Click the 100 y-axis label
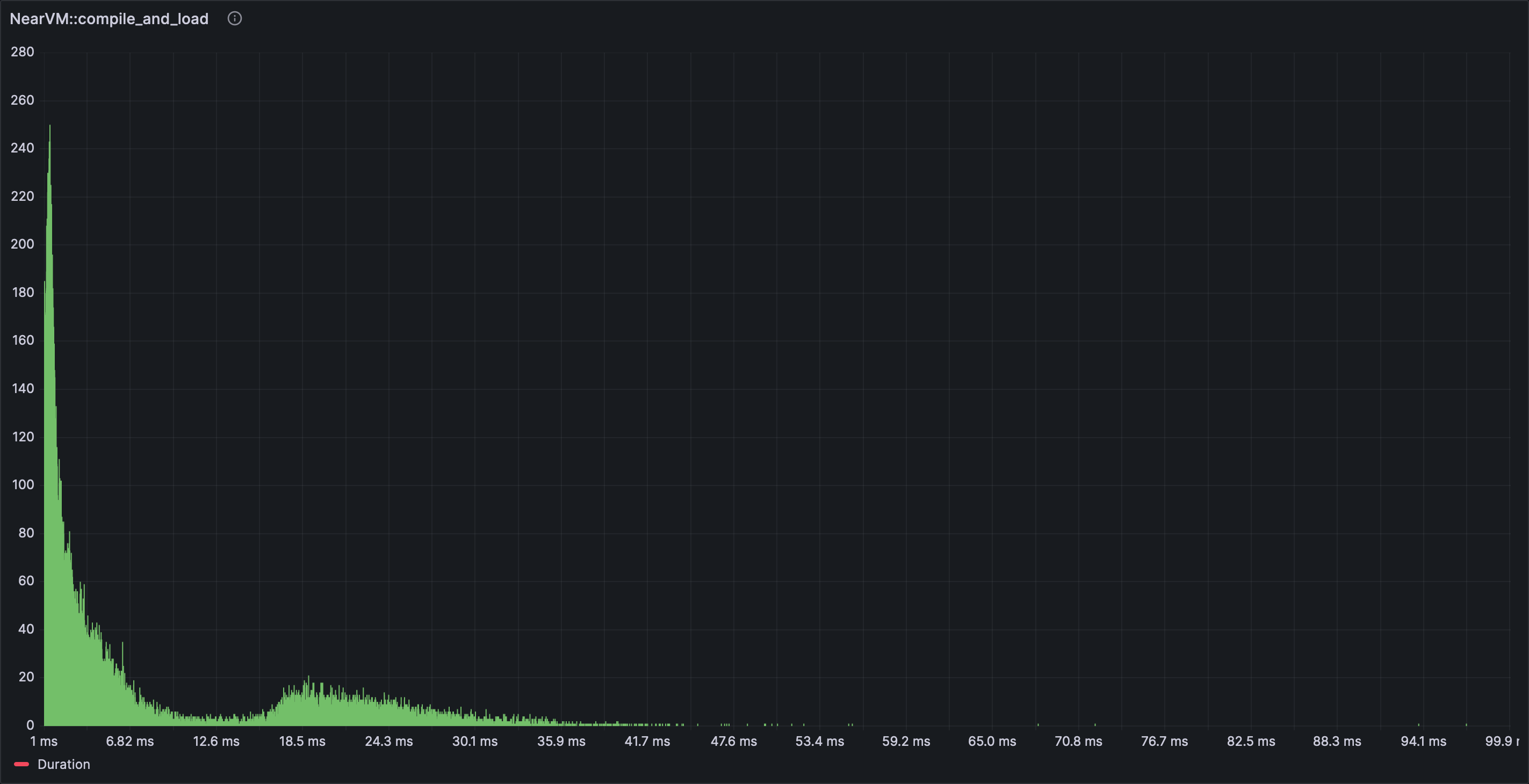The image size is (1529, 784). (x=23, y=484)
